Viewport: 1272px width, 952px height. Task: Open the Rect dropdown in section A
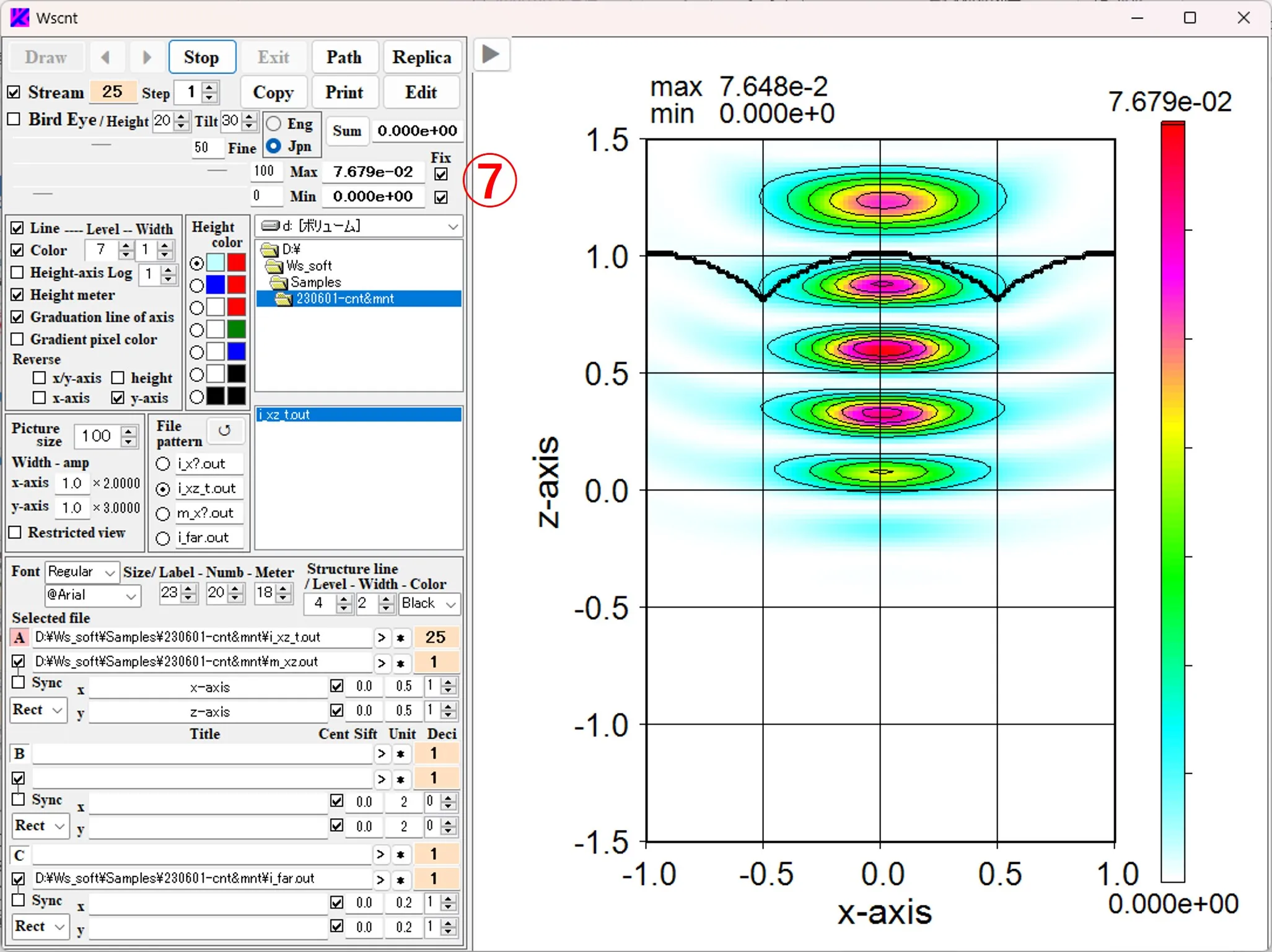click(39, 710)
